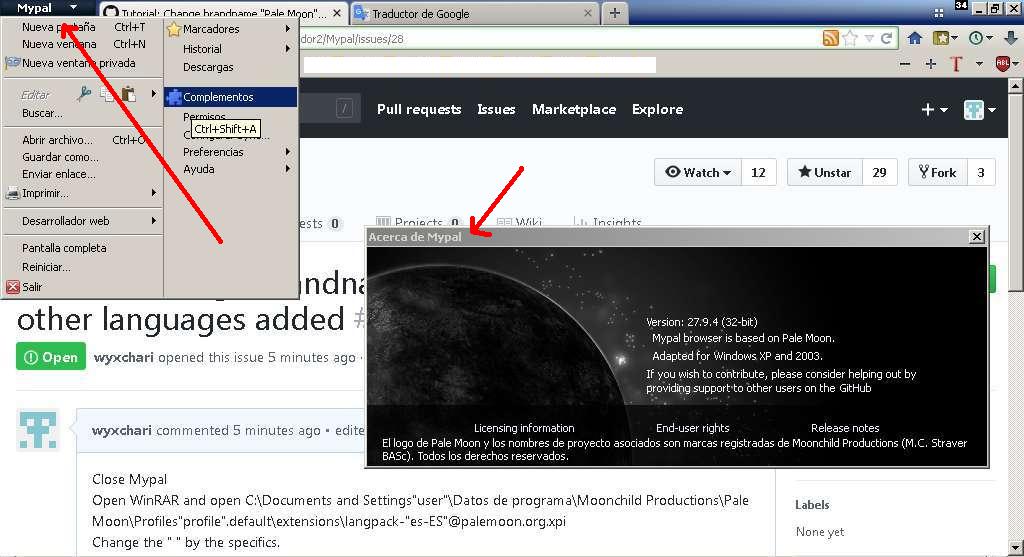Open Complementos menu entry

coord(230,97)
